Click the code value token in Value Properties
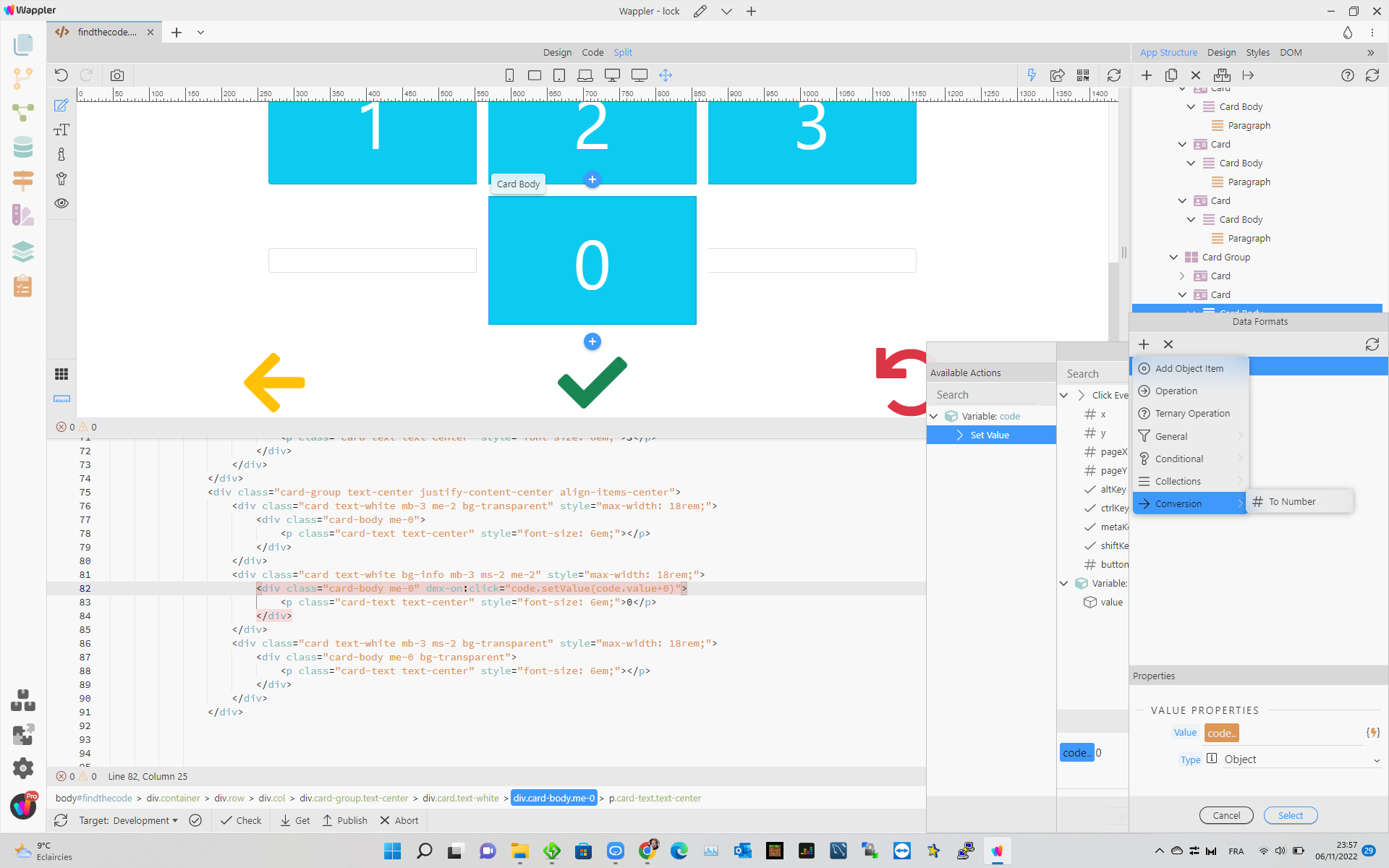The height and width of the screenshot is (868, 1389). (1221, 733)
